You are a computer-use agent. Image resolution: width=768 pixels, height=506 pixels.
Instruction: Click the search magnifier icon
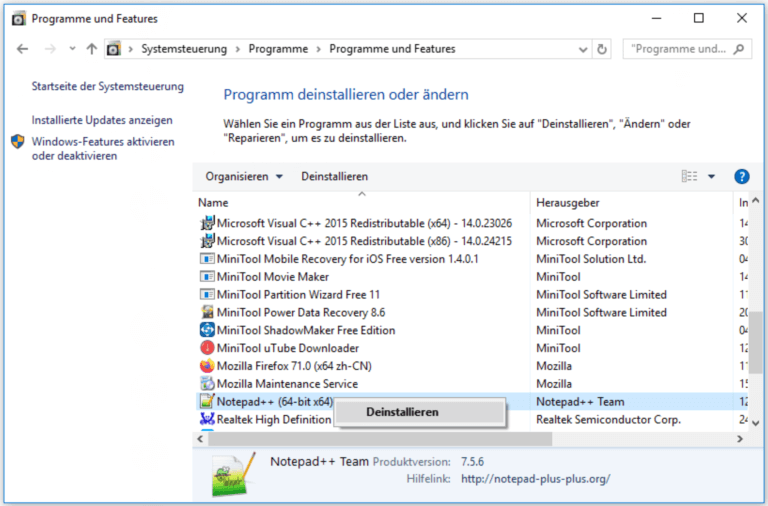click(x=739, y=49)
